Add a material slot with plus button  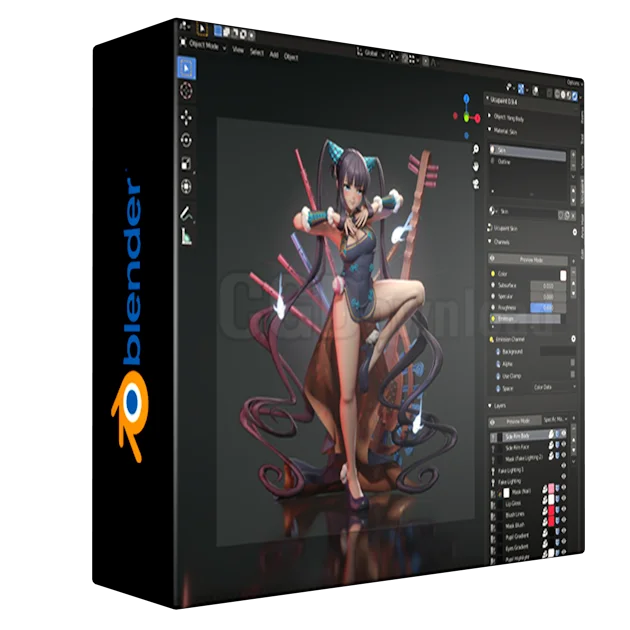[x=573, y=154]
